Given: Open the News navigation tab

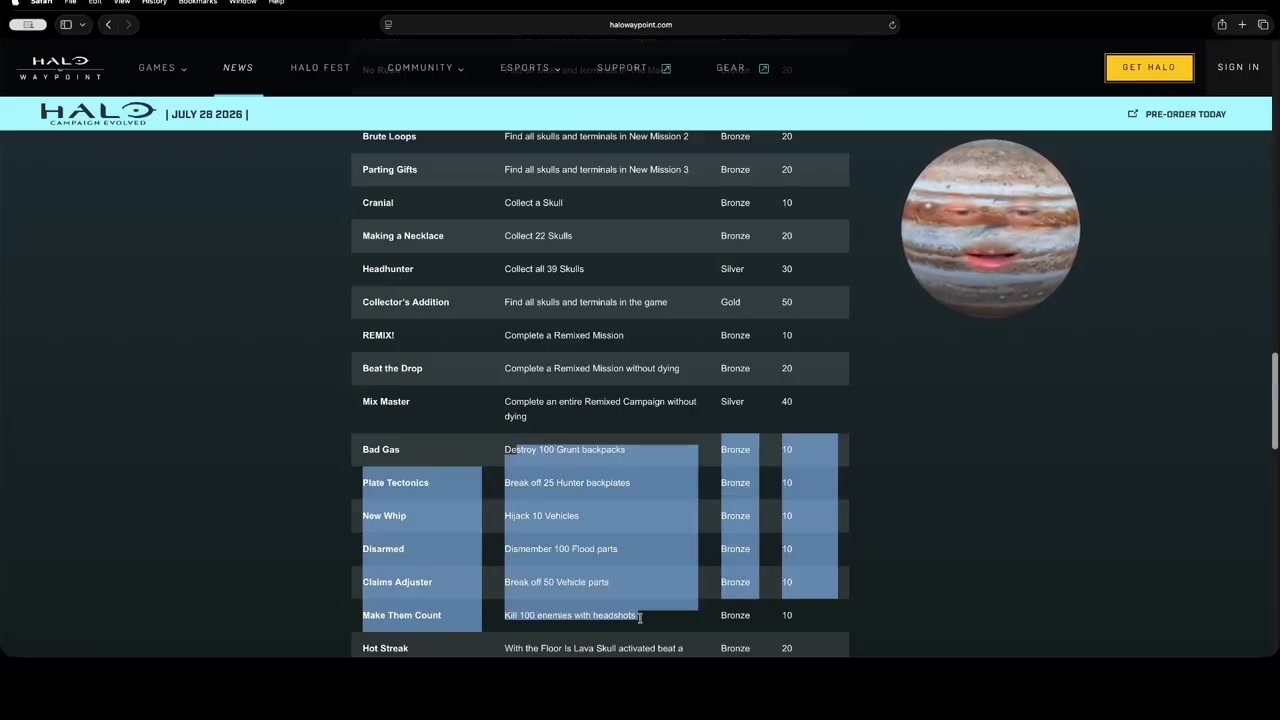Looking at the screenshot, I should click(x=238, y=68).
